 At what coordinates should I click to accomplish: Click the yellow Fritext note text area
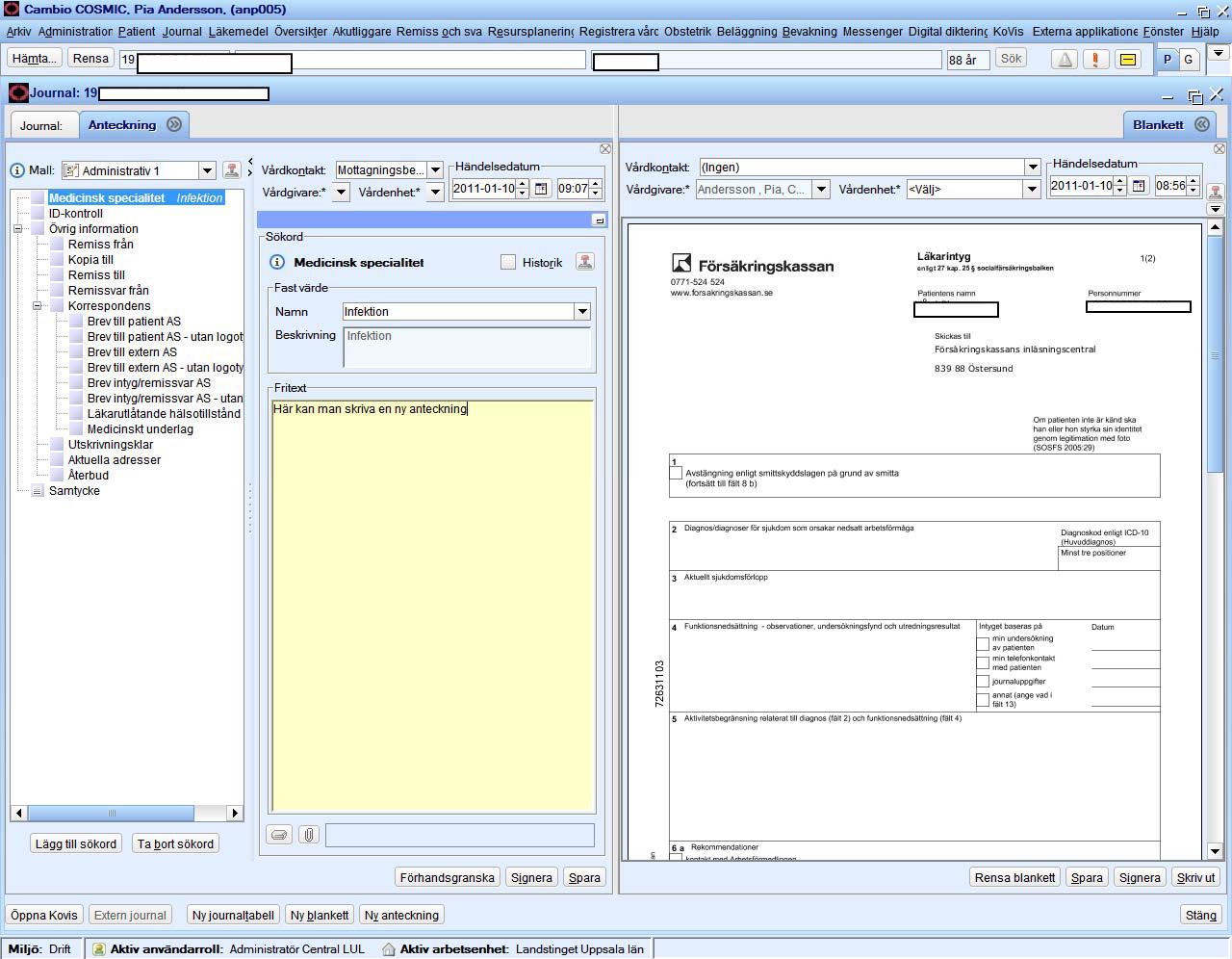(432, 606)
